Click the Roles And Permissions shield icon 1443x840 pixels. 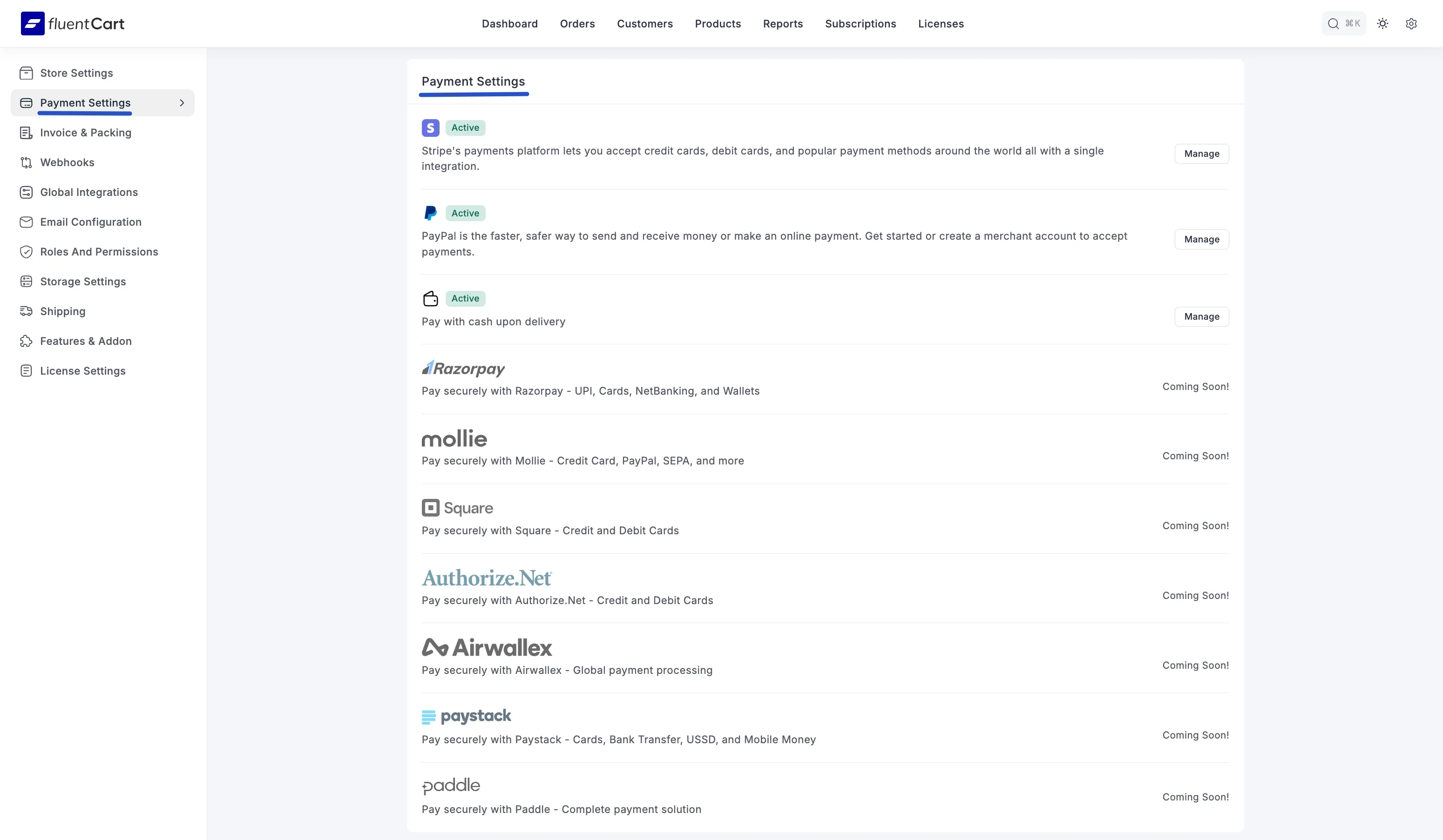pyautogui.click(x=27, y=252)
